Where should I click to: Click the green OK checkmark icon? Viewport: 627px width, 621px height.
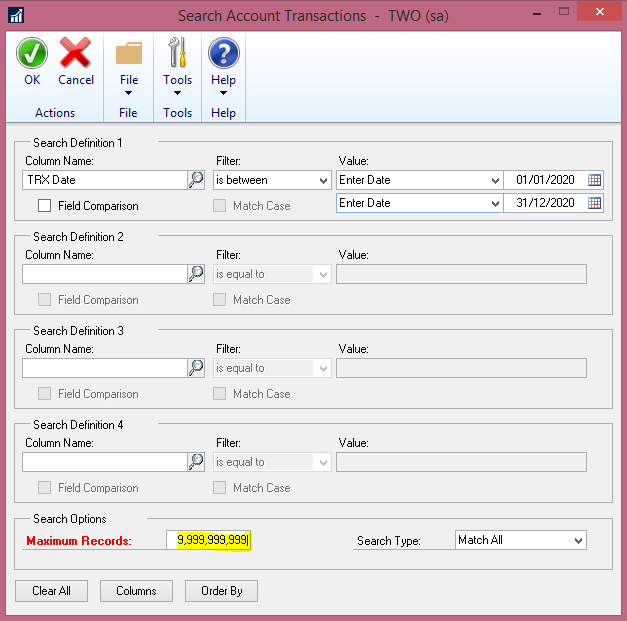tap(32, 53)
